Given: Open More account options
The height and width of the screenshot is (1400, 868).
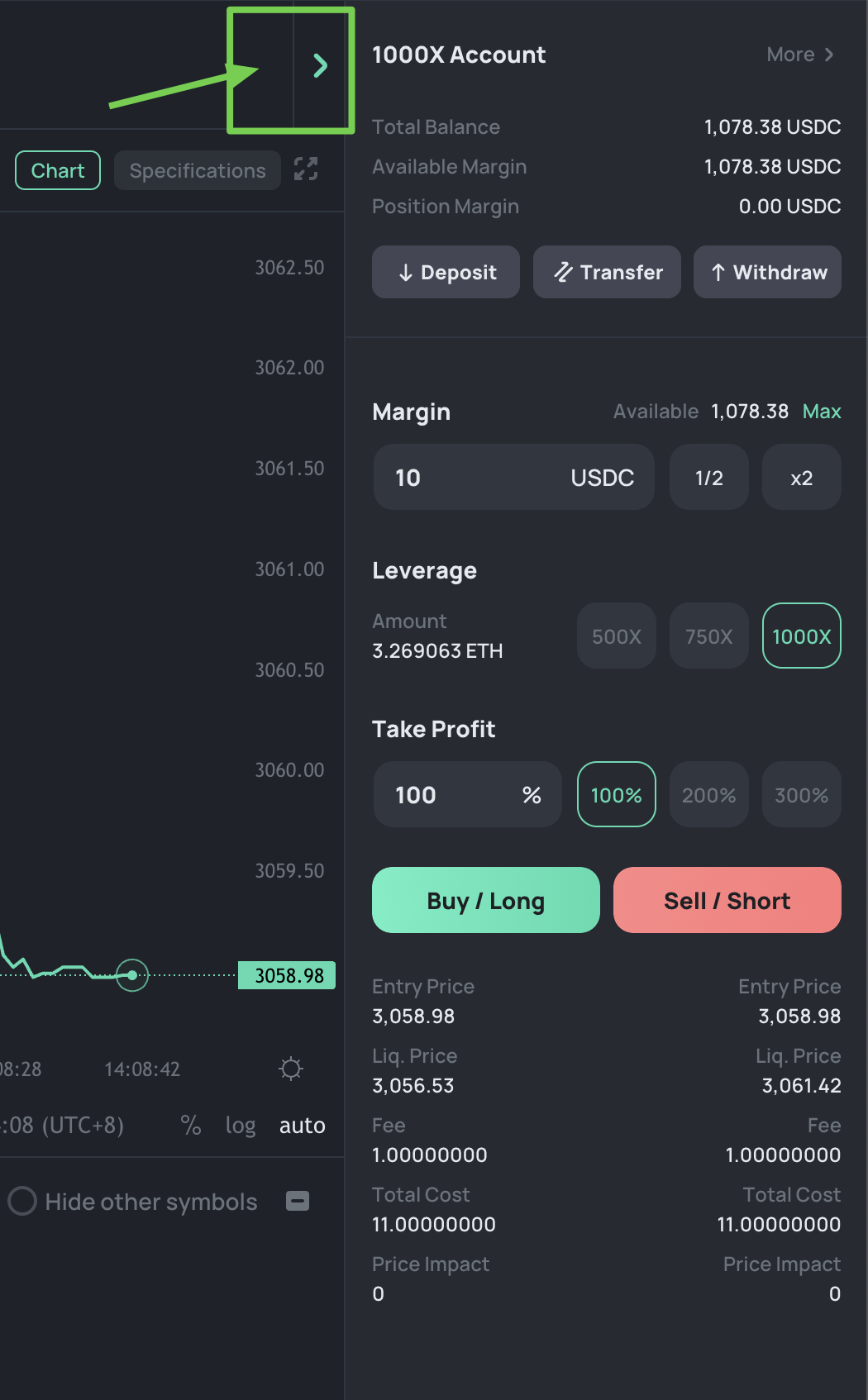Looking at the screenshot, I should [799, 55].
